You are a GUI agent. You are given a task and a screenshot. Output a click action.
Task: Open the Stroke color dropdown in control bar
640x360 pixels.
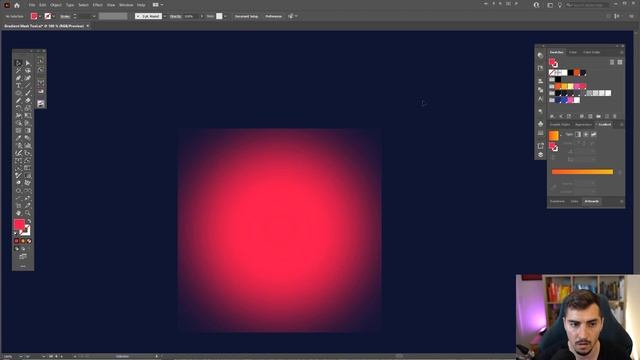(x=53, y=16)
